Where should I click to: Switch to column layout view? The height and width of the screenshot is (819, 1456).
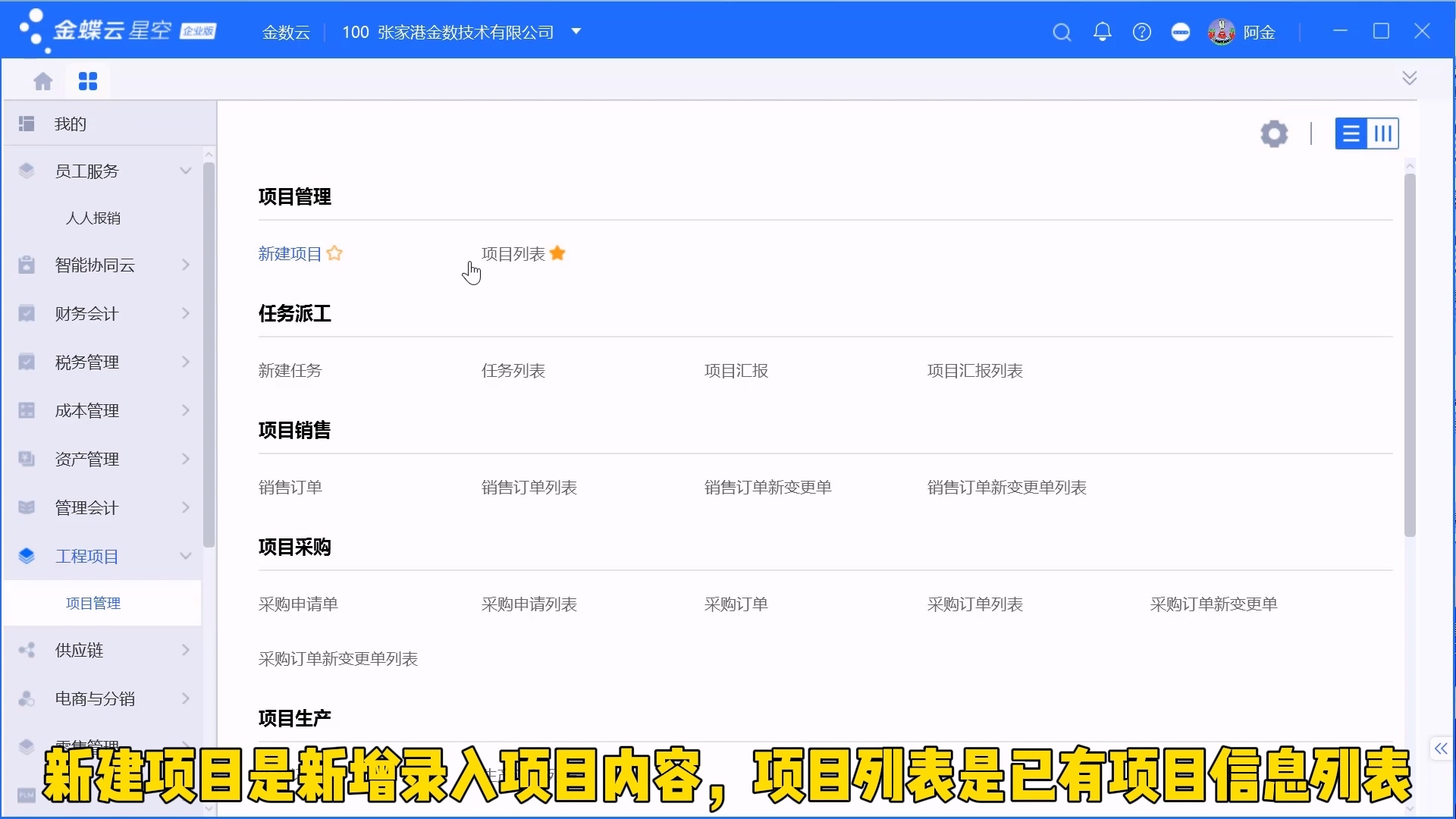tap(1383, 133)
